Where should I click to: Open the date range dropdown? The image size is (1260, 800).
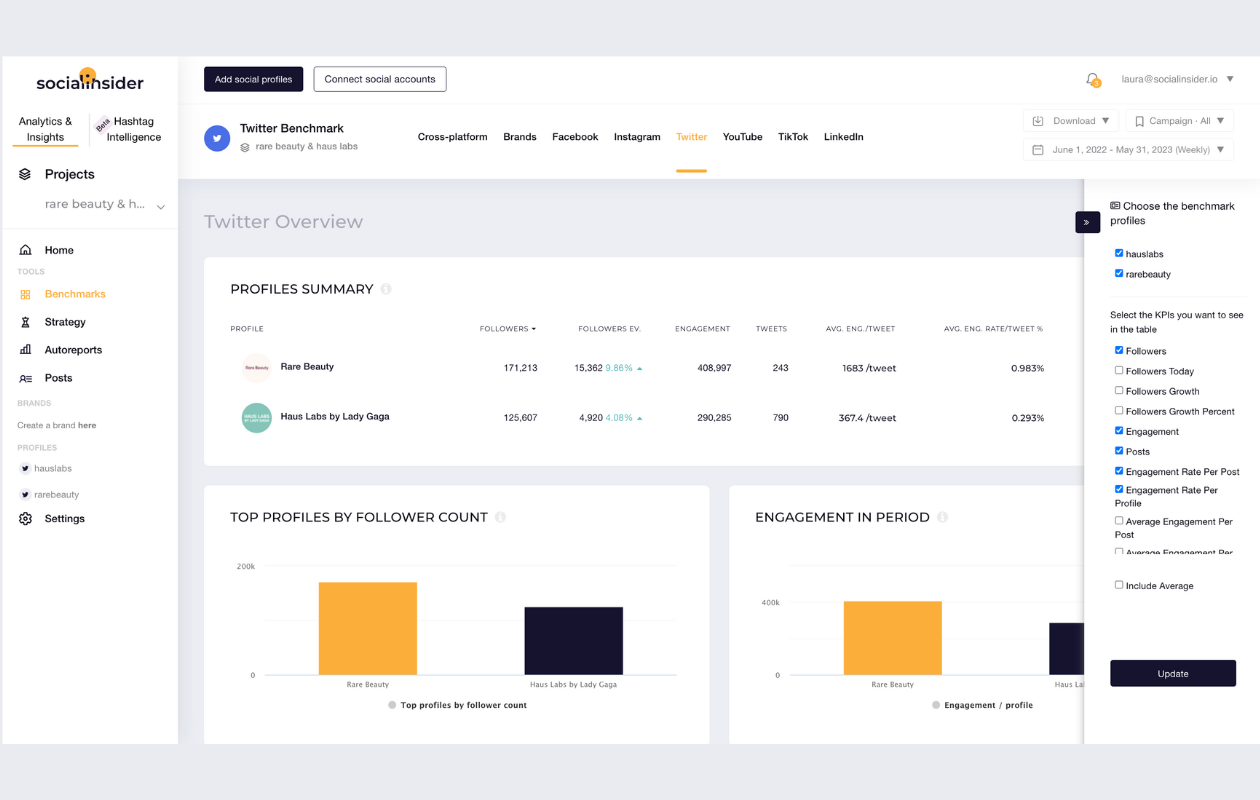coord(1129,150)
